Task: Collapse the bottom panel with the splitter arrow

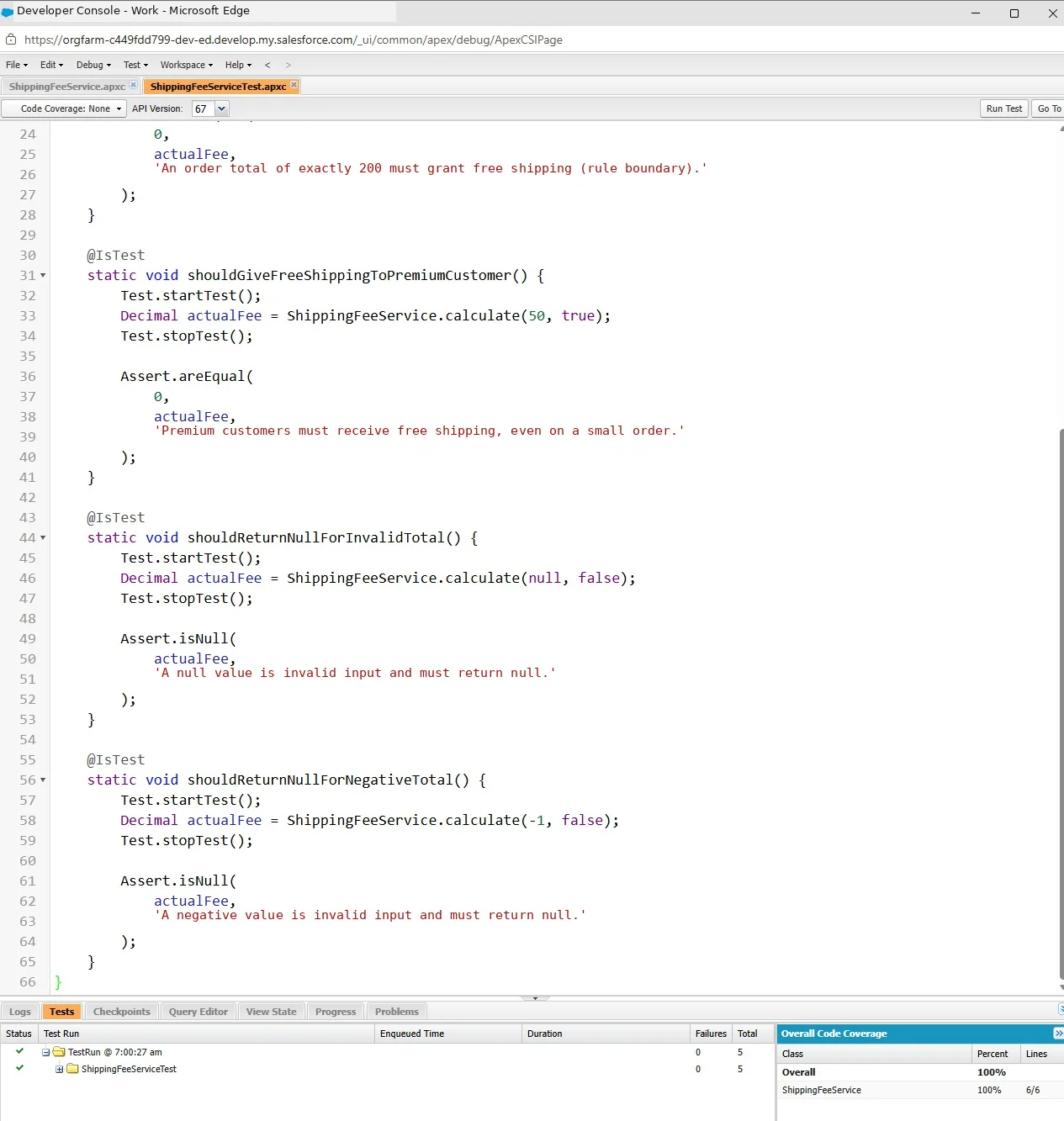Action: click(x=535, y=998)
